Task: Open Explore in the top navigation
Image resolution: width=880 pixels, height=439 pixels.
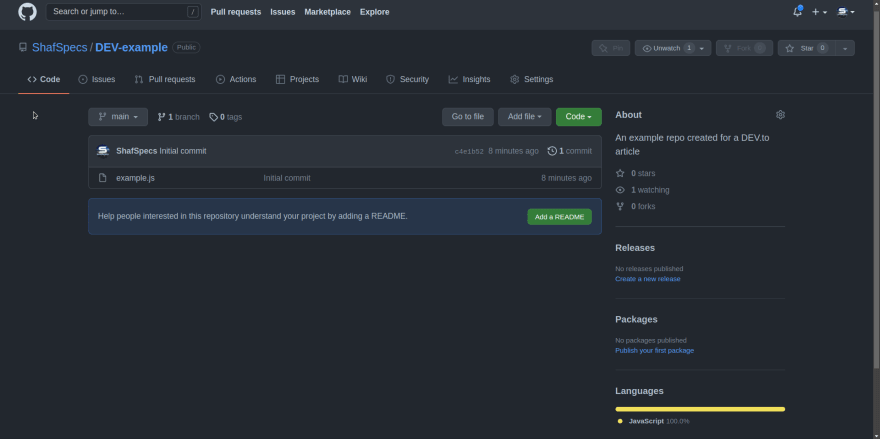Action: click(375, 12)
